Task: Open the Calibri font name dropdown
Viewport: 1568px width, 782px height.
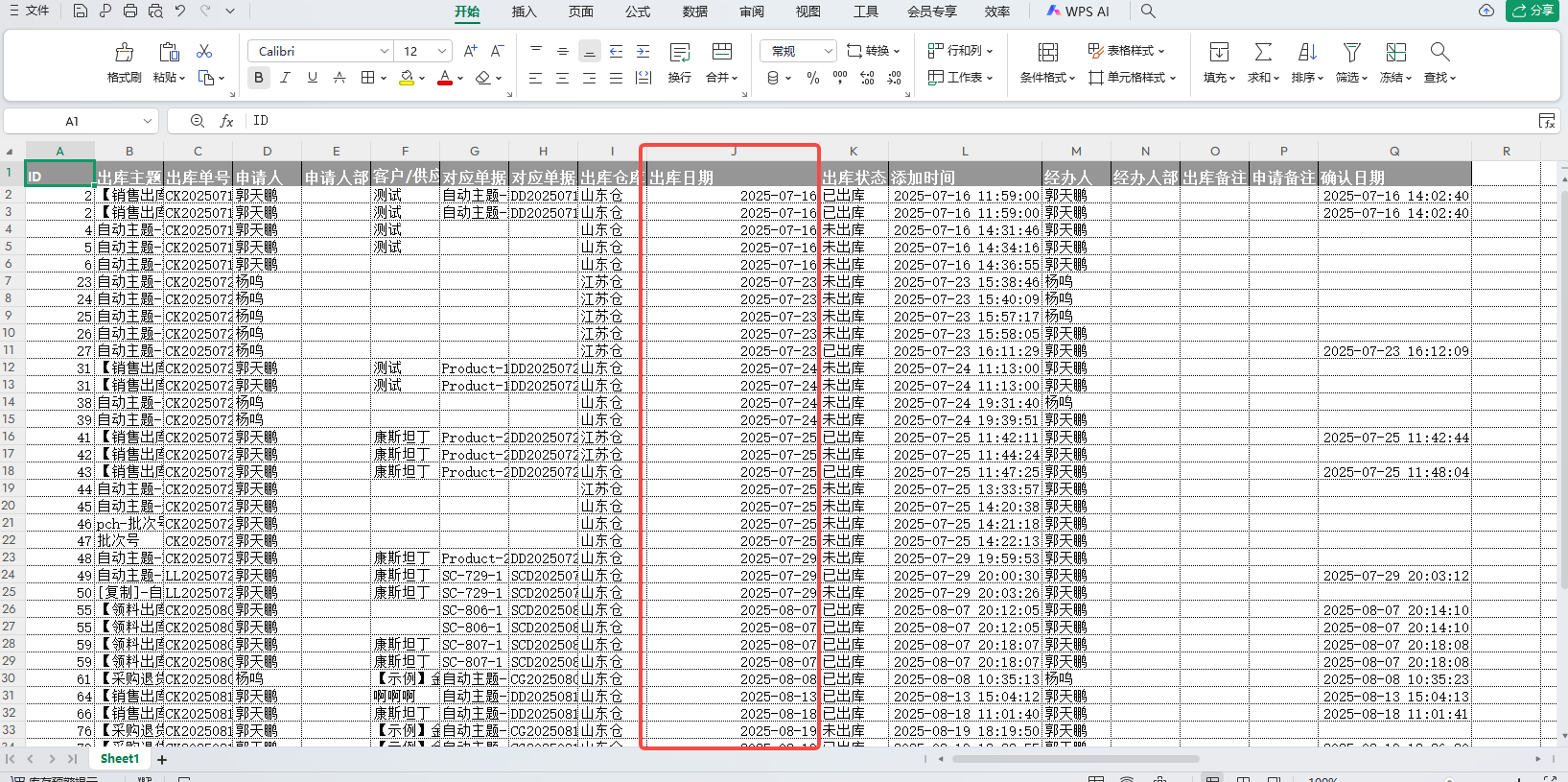Action: (385, 51)
